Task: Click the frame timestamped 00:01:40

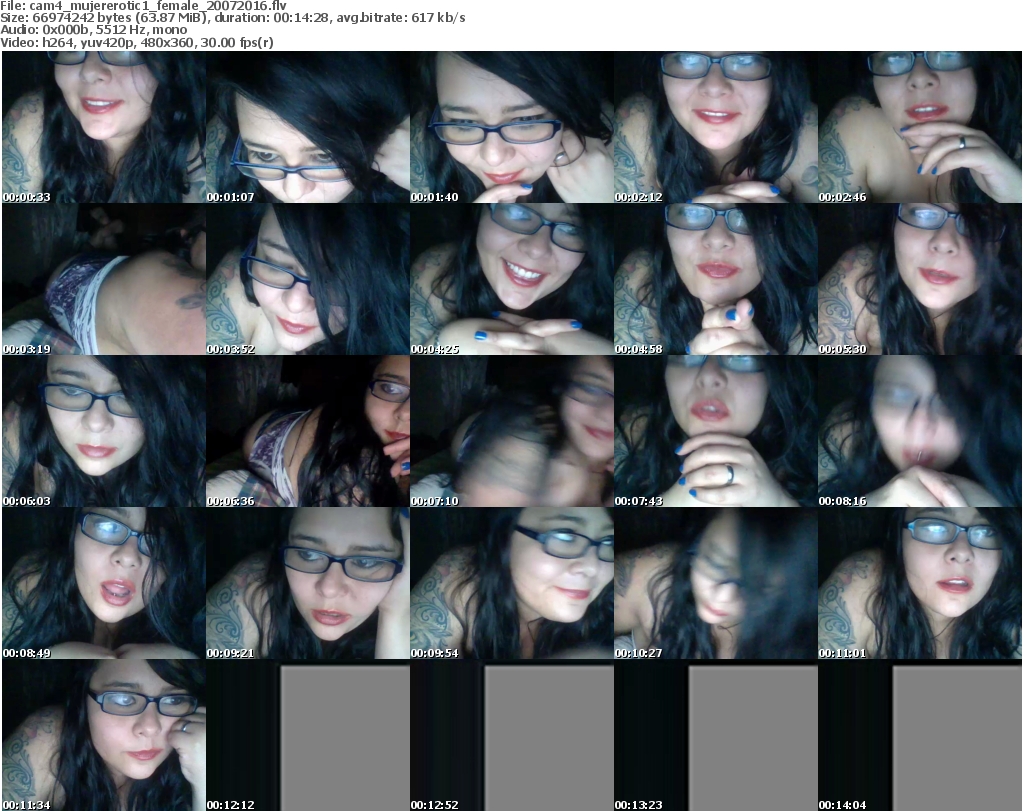Action: (512, 127)
